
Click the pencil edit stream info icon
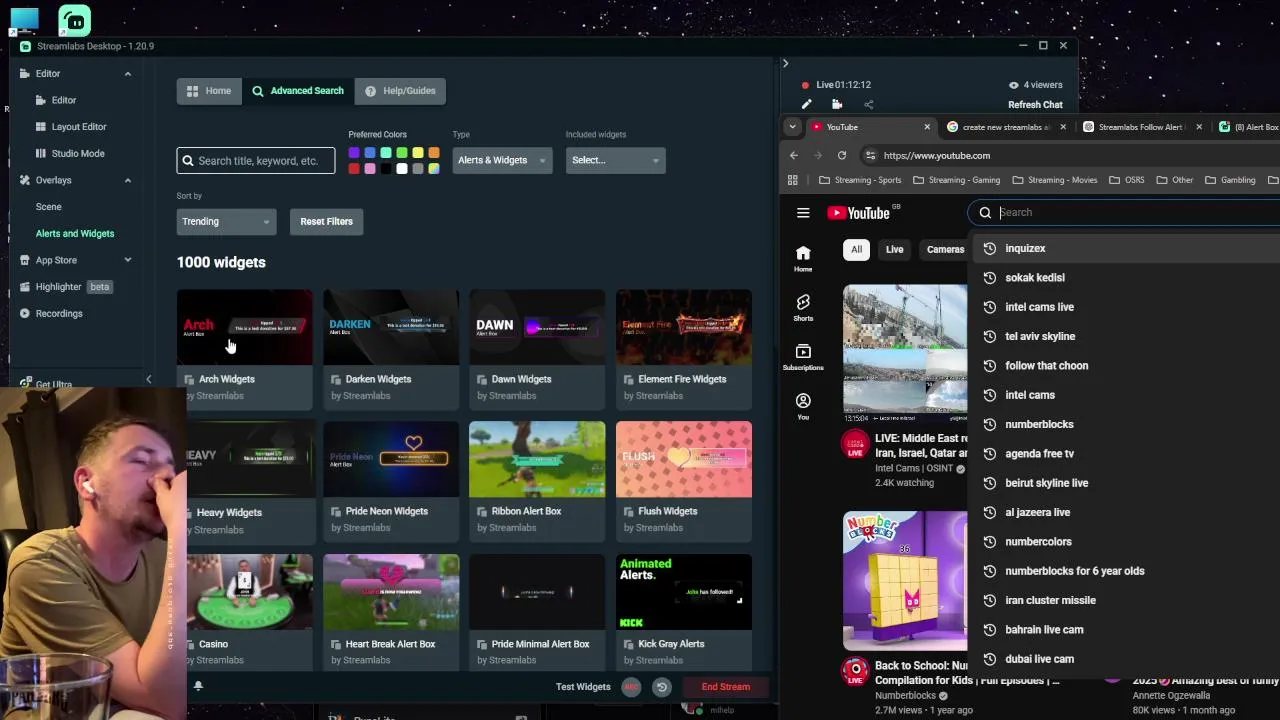[x=807, y=104]
